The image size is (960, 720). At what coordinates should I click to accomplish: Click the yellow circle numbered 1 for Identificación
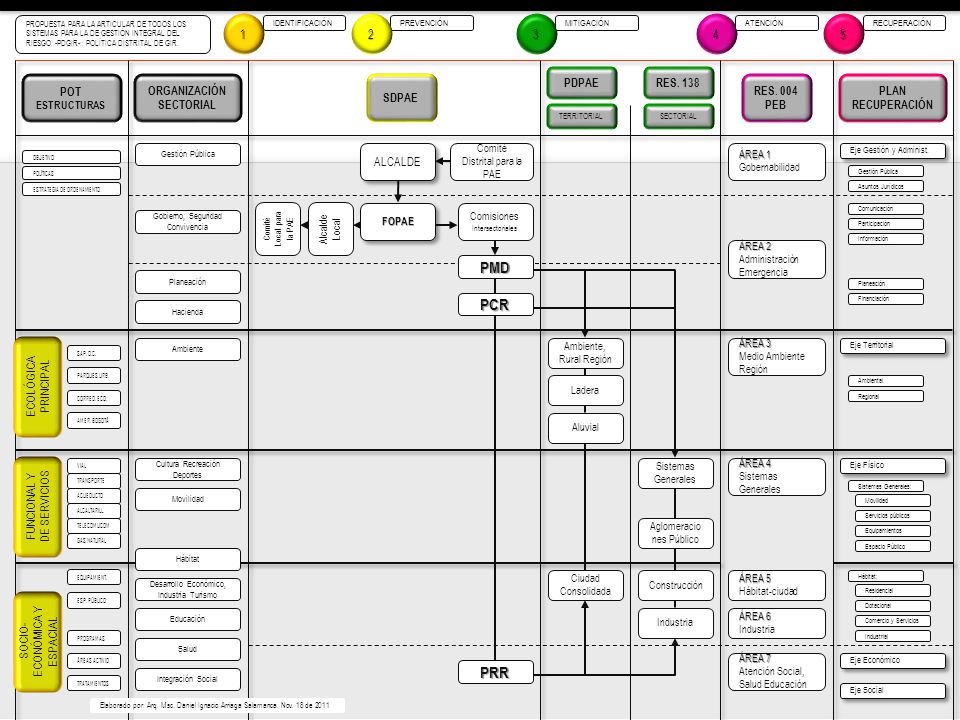[x=243, y=34]
